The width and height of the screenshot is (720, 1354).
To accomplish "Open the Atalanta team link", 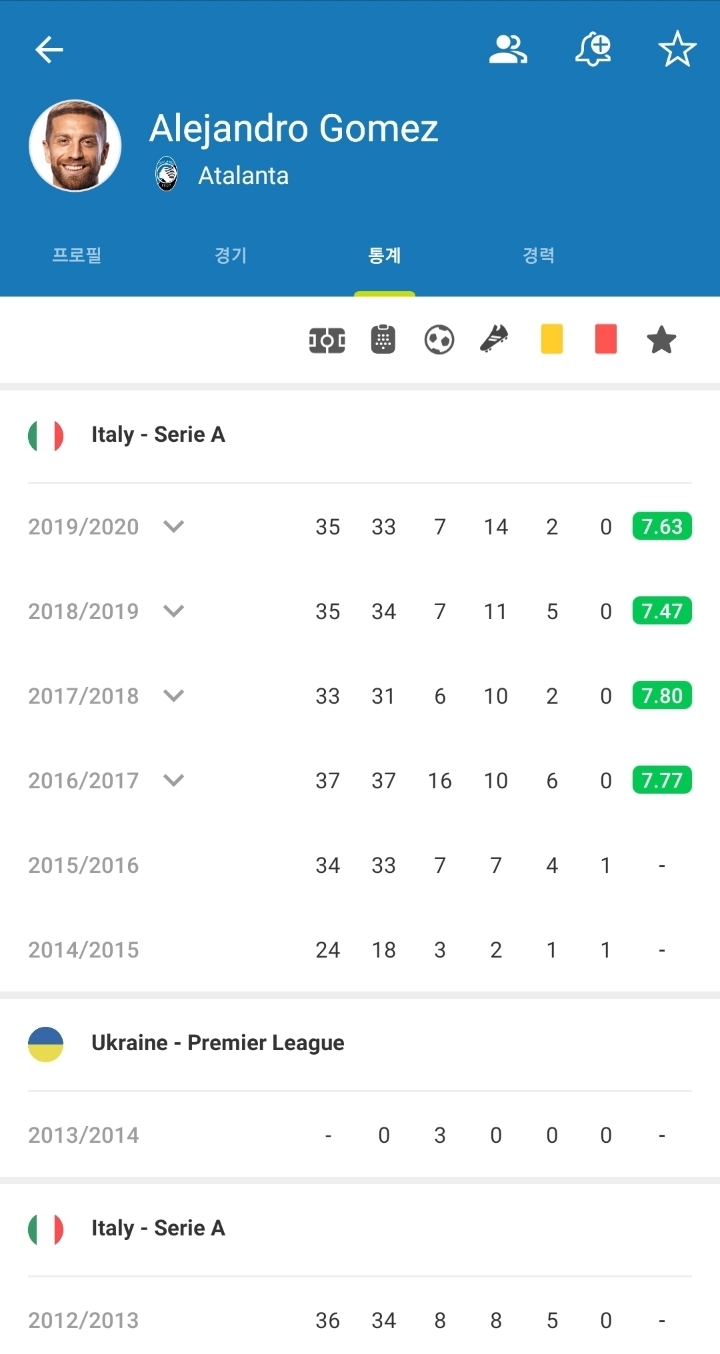I will click(243, 176).
